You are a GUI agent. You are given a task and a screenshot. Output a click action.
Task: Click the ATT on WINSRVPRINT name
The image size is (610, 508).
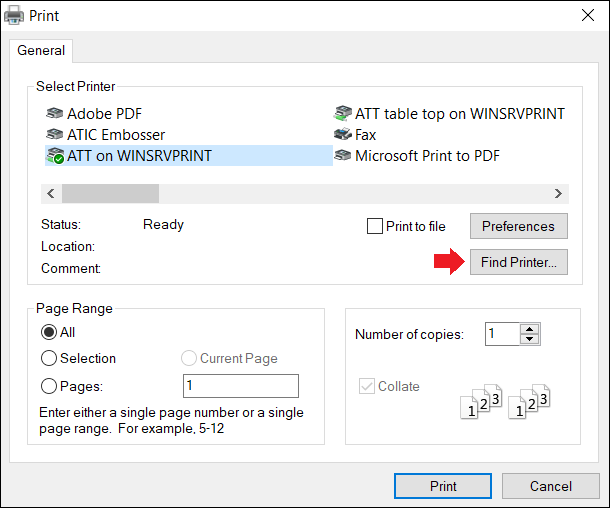point(139,156)
